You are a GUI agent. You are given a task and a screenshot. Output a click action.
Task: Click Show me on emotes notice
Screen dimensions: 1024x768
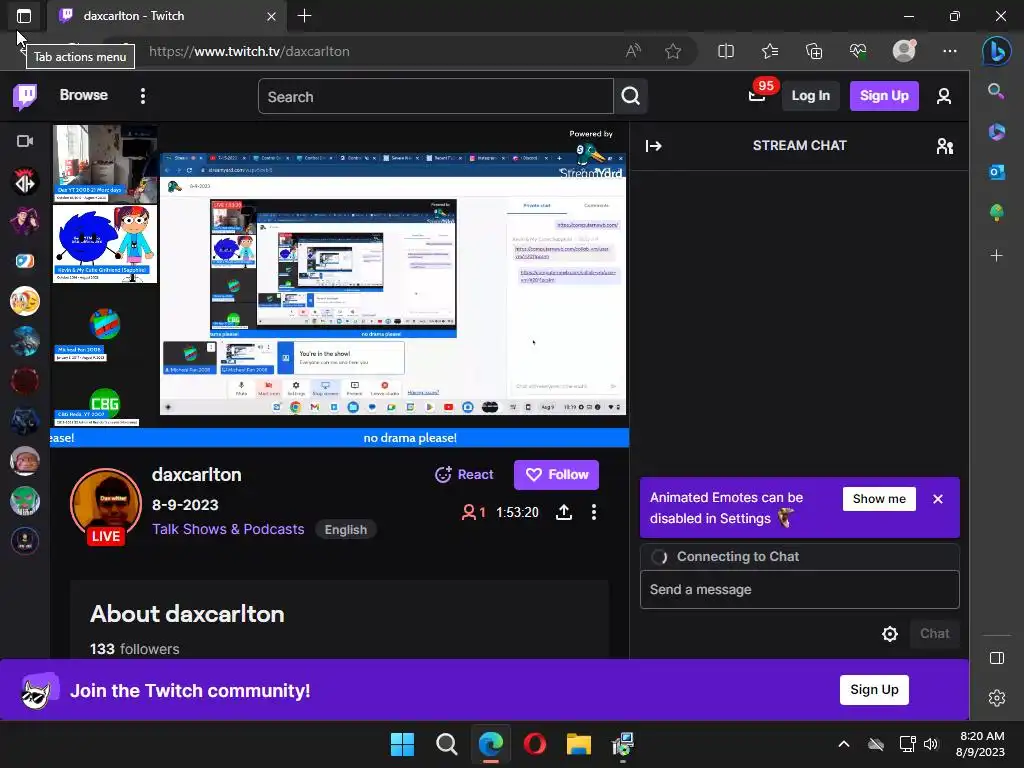[879, 499]
